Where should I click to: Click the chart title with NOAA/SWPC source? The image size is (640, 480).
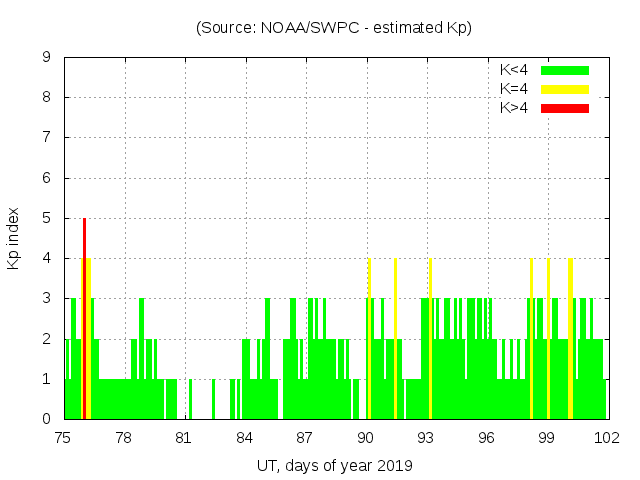coord(334,28)
